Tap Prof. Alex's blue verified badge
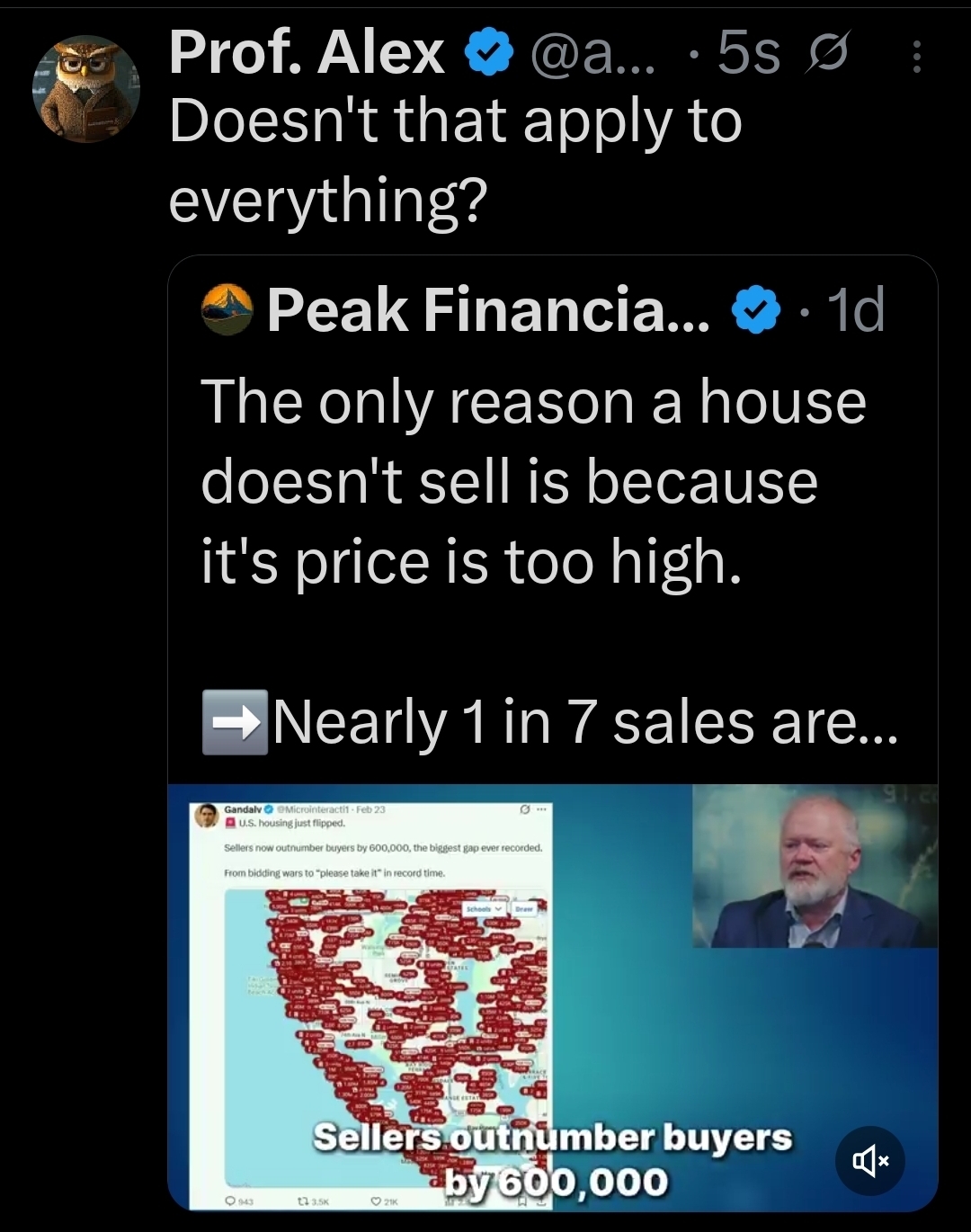 pyautogui.click(x=488, y=54)
